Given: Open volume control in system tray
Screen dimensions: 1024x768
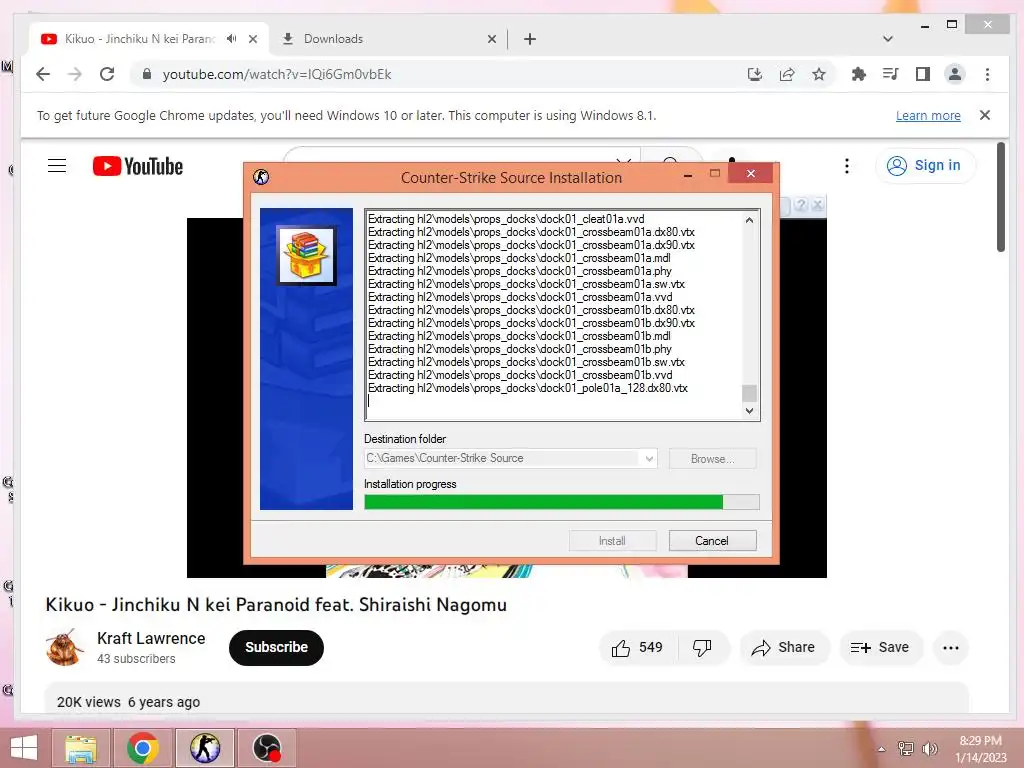Looking at the screenshot, I should (x=930, y=749).
